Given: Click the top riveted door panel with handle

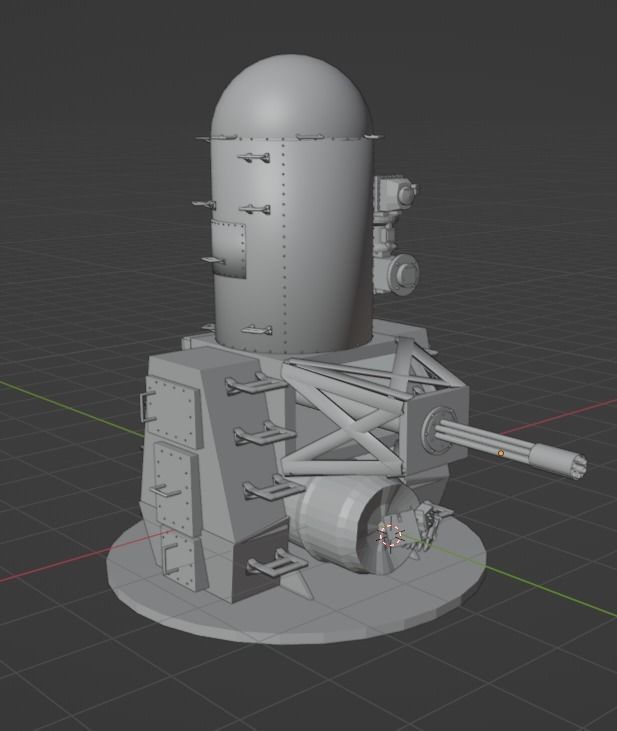Looking at the screenshot, I should pos(173,412).
